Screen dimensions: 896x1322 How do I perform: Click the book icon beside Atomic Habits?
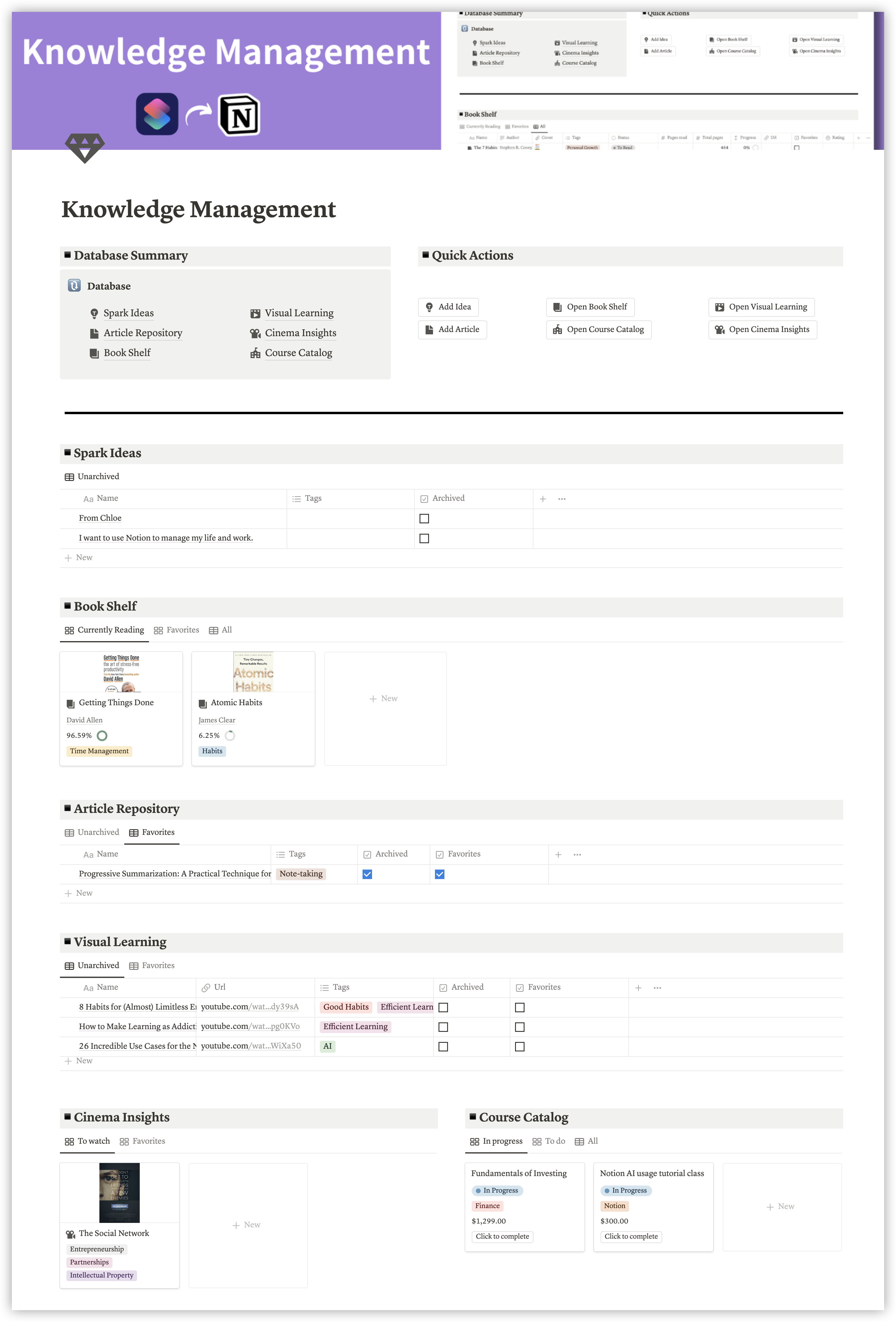(203, 704)
